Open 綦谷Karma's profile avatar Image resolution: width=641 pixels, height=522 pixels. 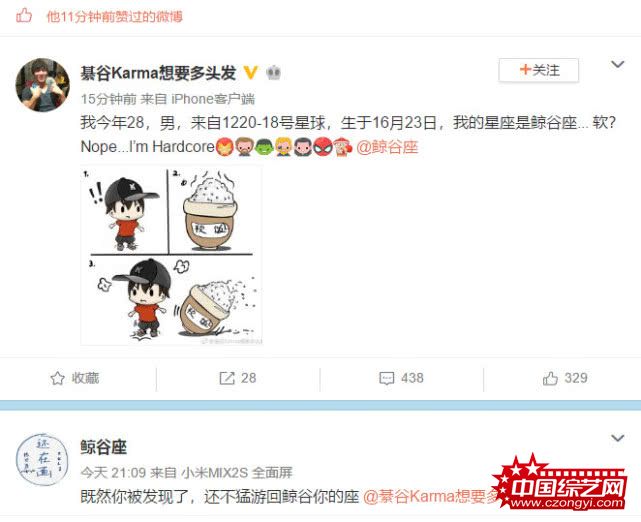tap(43, 85)
